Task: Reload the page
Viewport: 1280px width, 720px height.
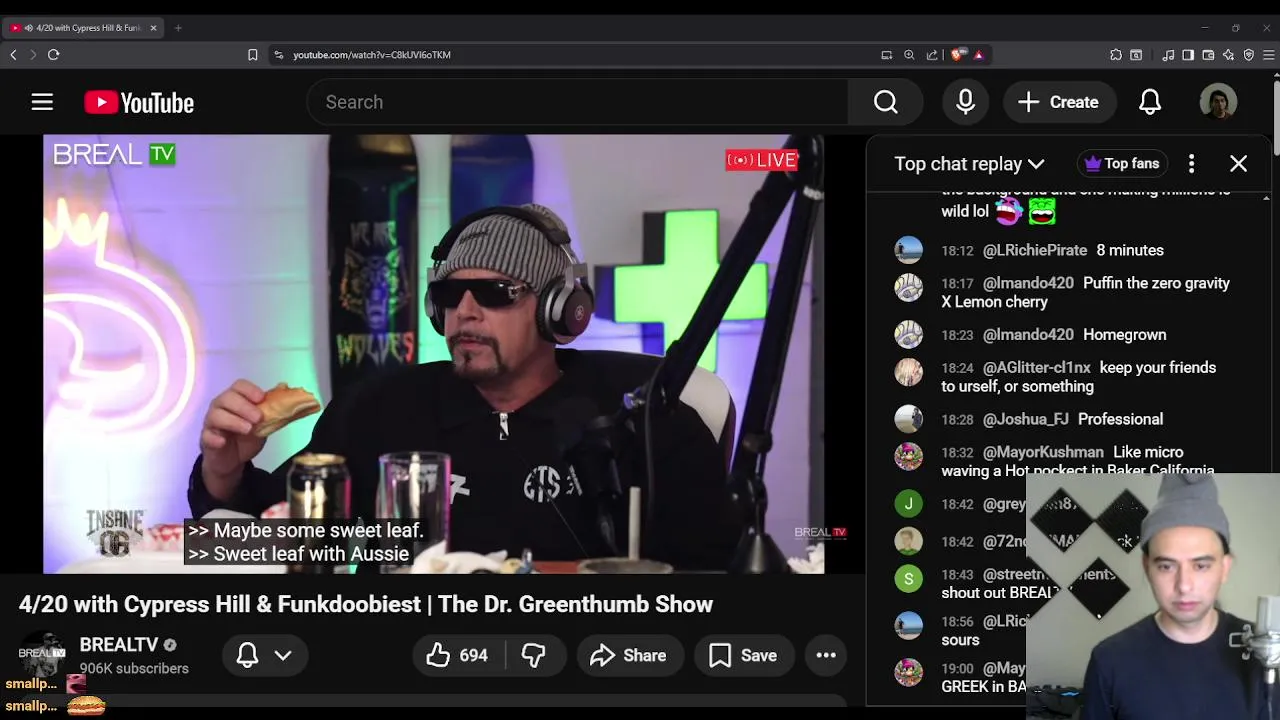Action: (x=54, y=55)
